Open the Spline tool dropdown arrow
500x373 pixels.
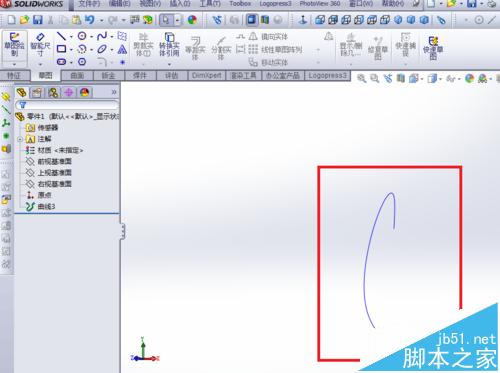click(x=112, y=37)
